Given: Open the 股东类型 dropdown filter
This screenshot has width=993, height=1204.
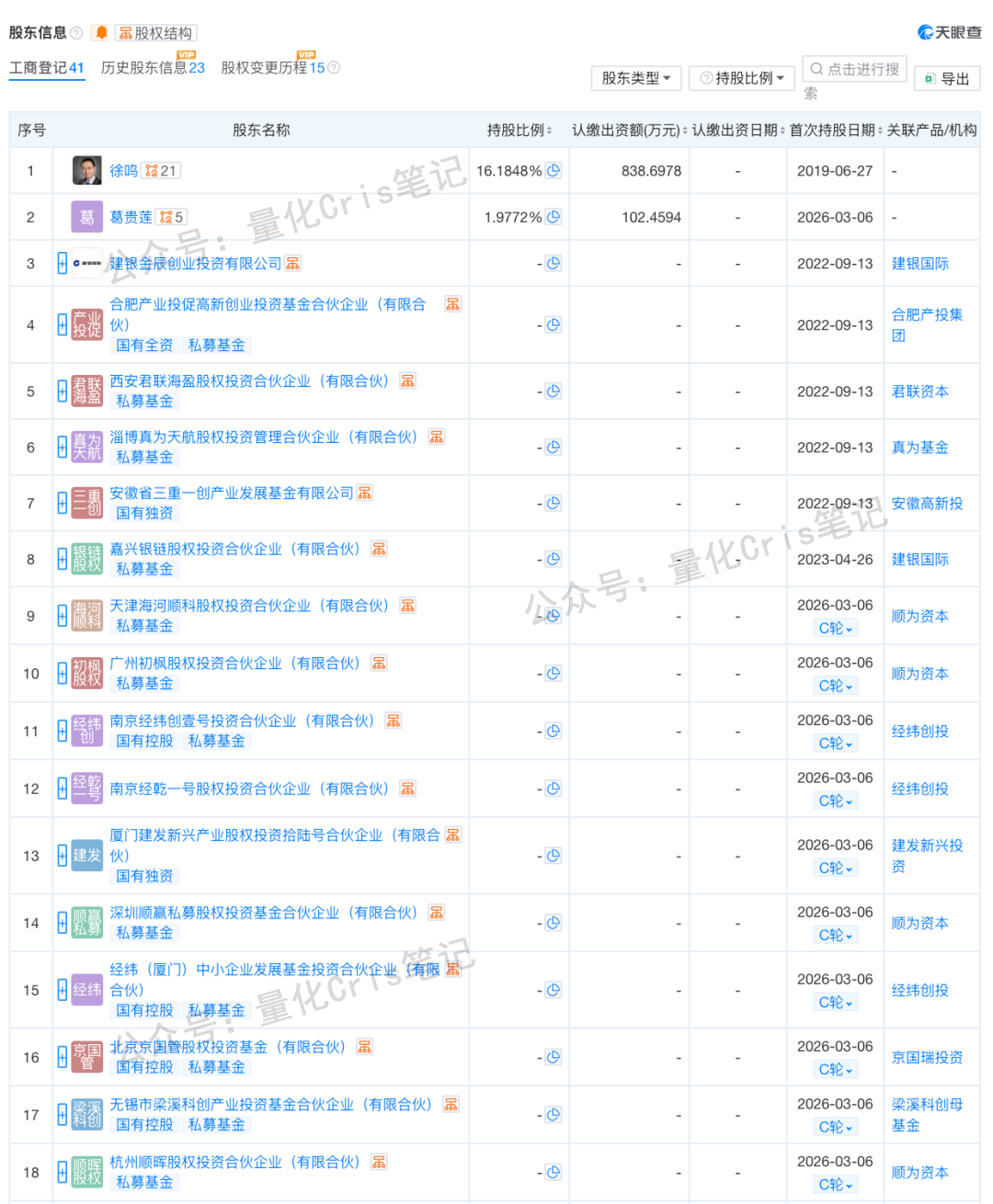Looking at the screenshot, I should click(636, 78).
